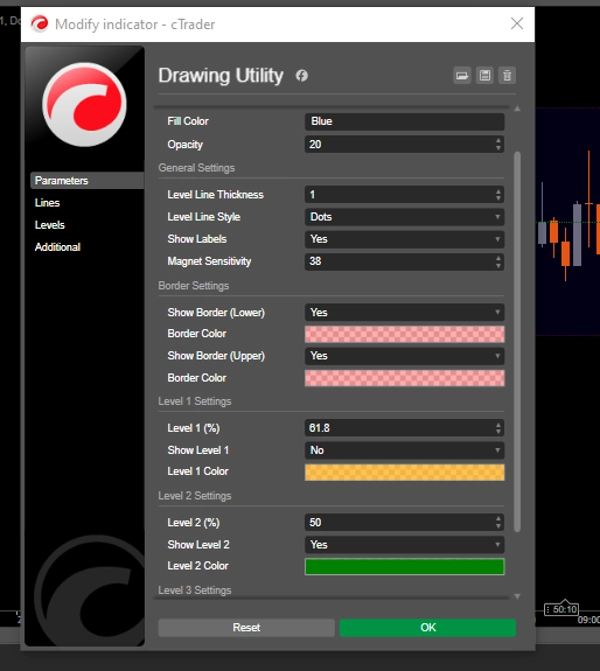Screen dimensions: 600x671
Task: Open the Show Labels dropdown
Action: (x=404, y=239)
